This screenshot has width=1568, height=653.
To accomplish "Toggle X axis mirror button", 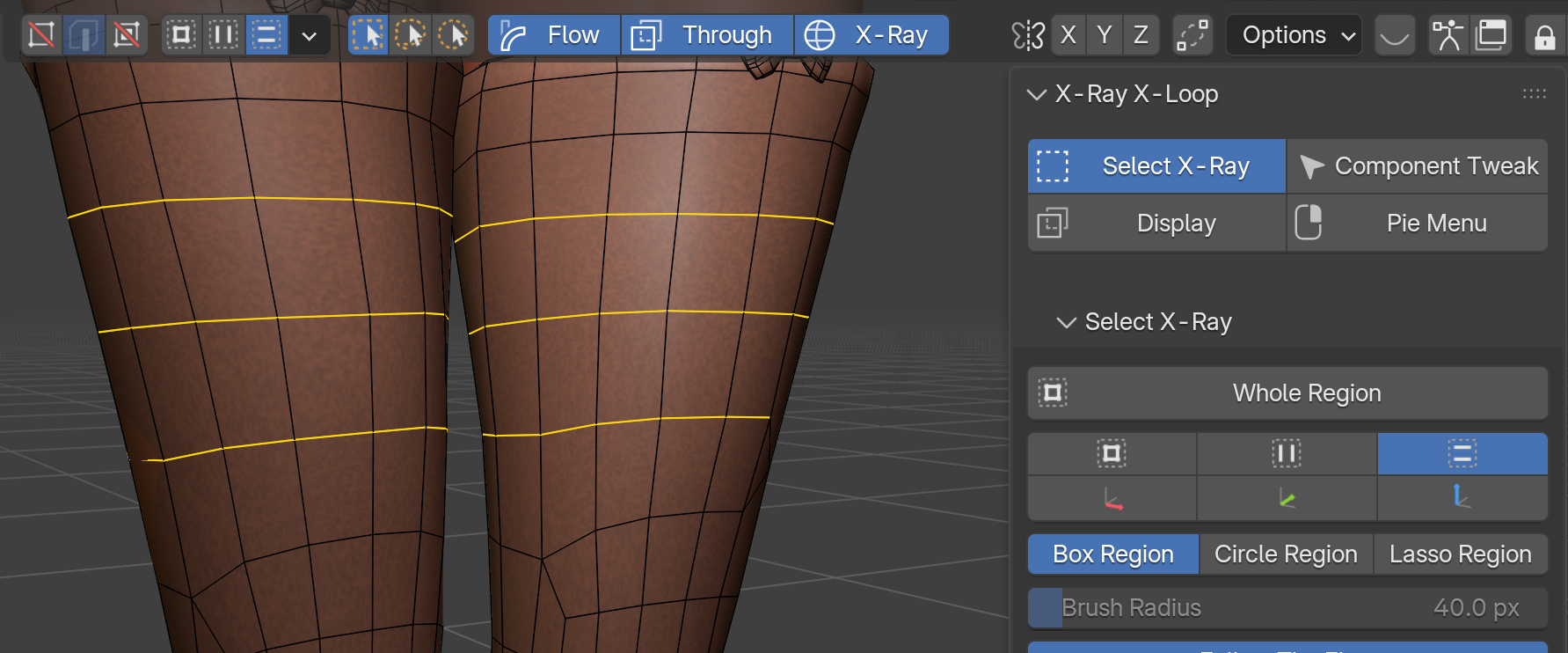I will coord(1068,35).
